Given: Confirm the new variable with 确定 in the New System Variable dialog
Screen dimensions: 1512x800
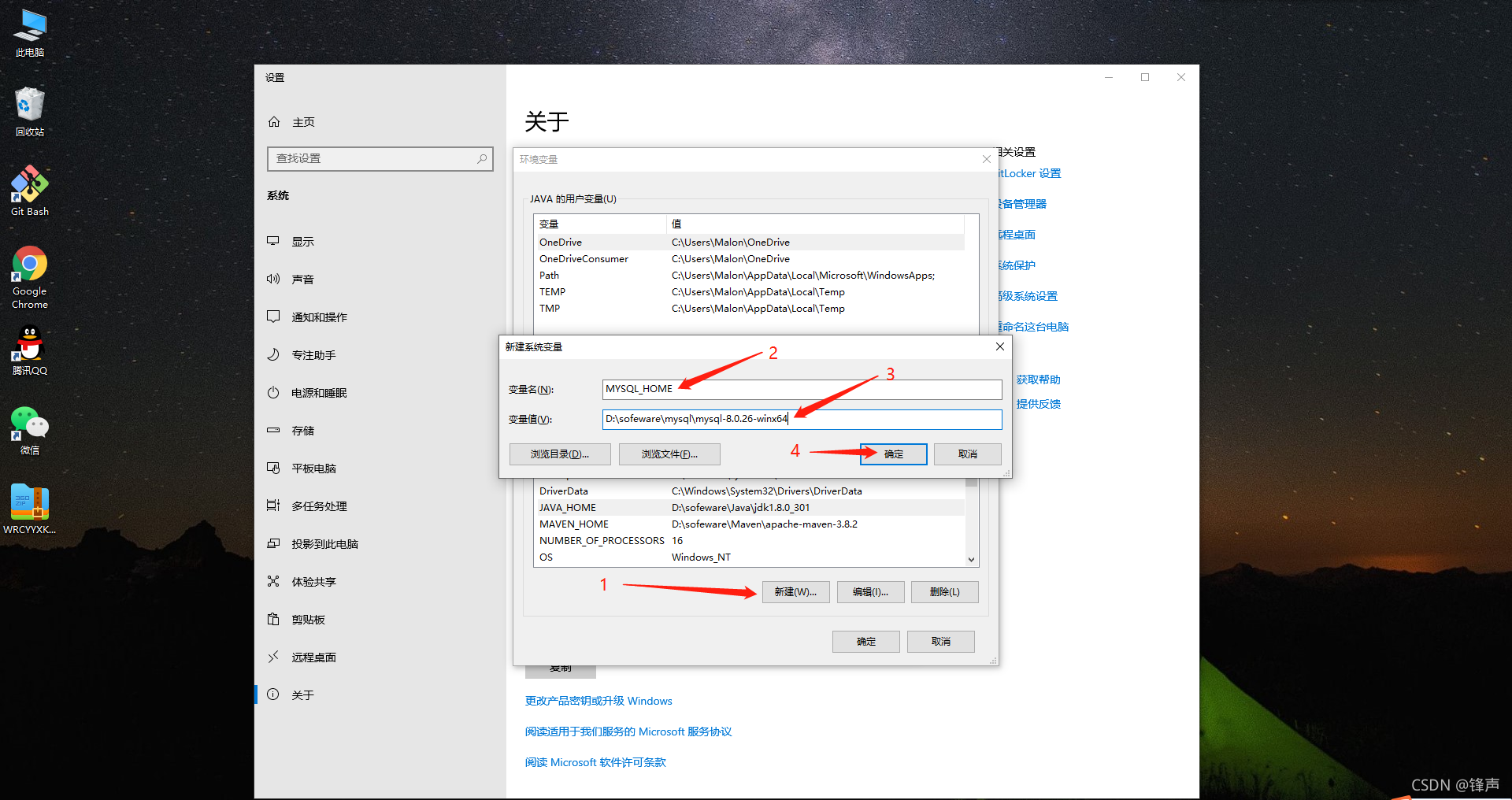Looking at the screenshot, I should [x=893, y=454].
